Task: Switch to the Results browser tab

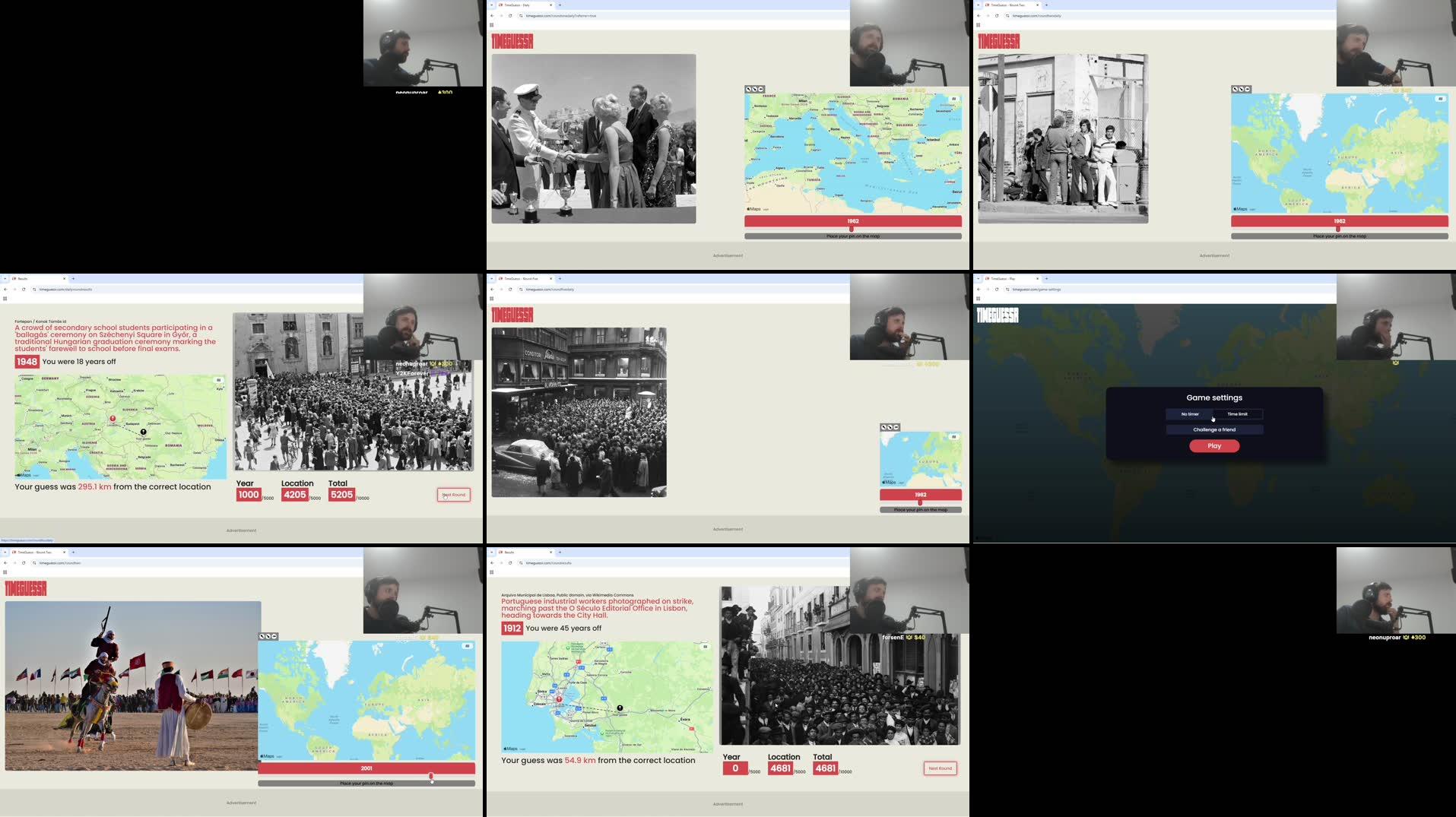Action: (23, 278)
